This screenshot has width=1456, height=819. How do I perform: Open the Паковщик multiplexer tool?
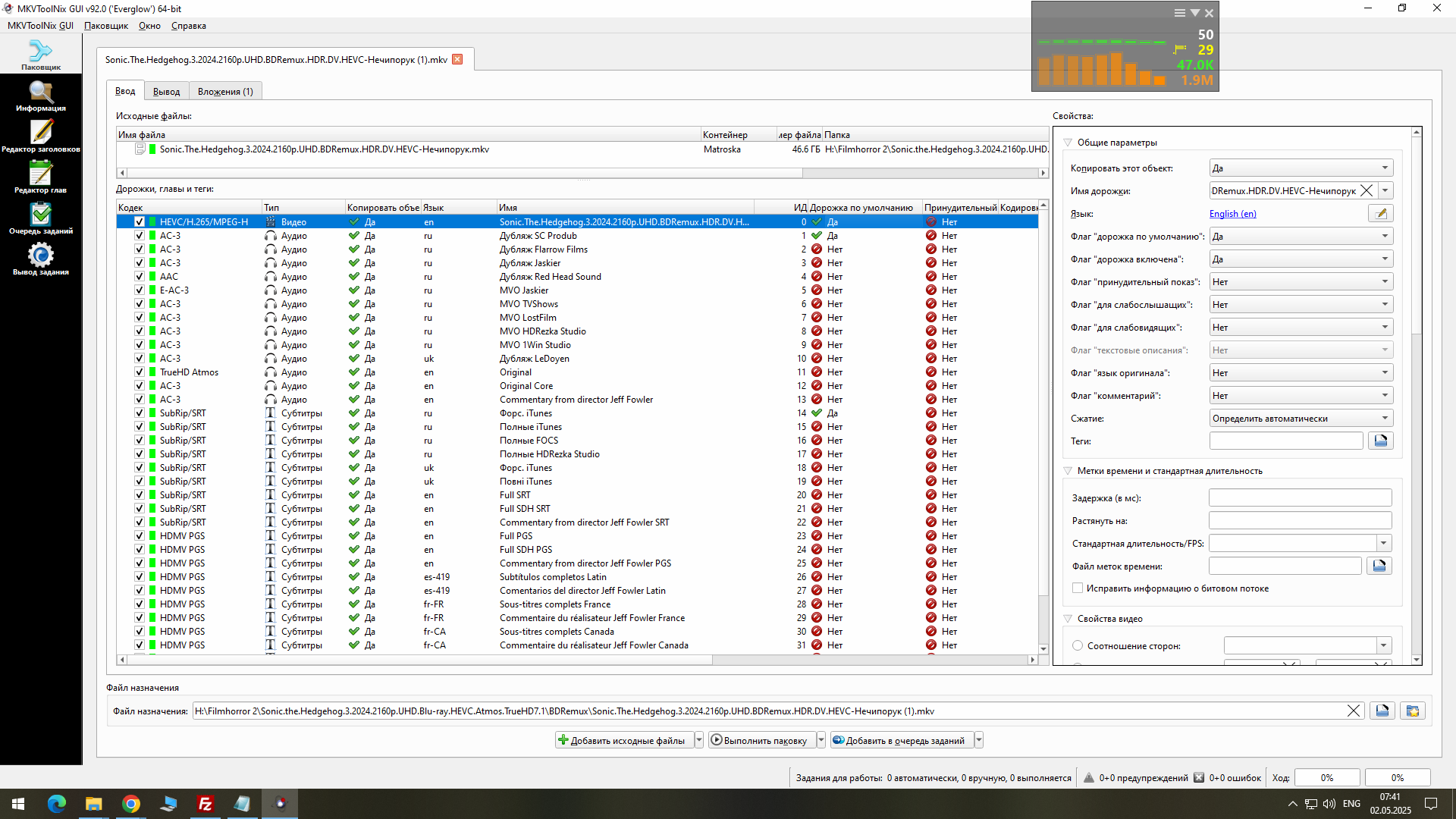(x=41, y=55)
